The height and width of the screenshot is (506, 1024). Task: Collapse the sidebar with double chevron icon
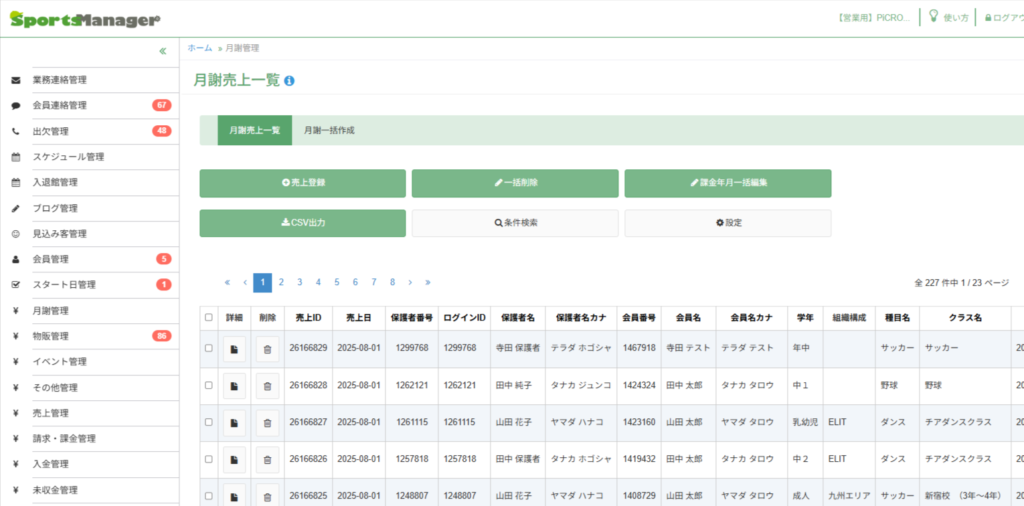(x=163, y=51)
